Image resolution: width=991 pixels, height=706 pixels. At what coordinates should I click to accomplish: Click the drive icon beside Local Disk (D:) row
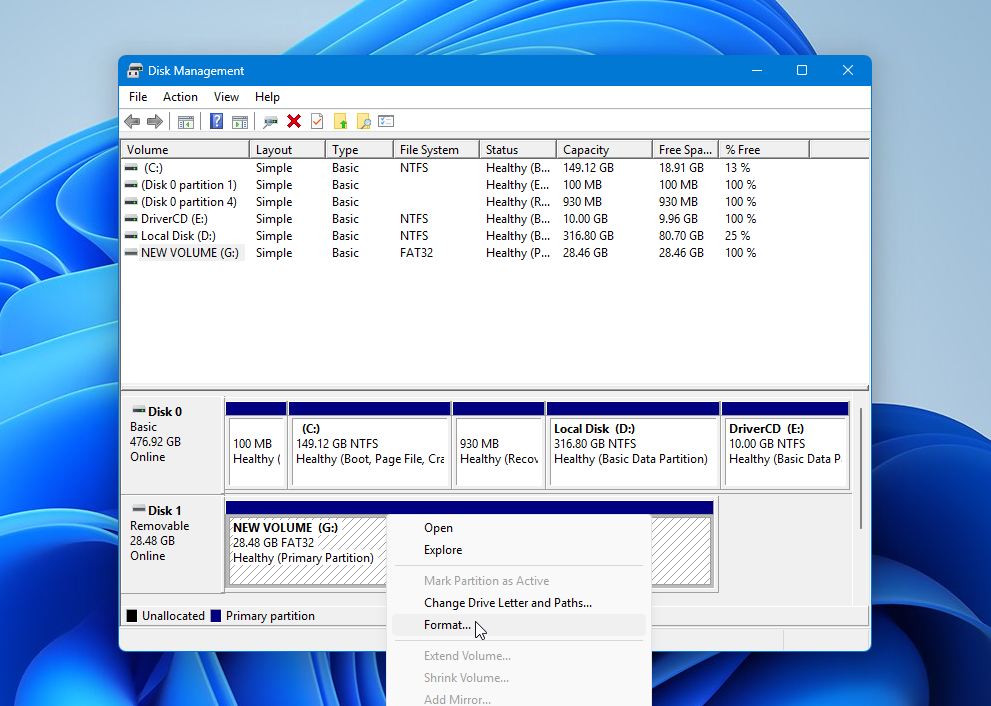(x=131, y=236)
